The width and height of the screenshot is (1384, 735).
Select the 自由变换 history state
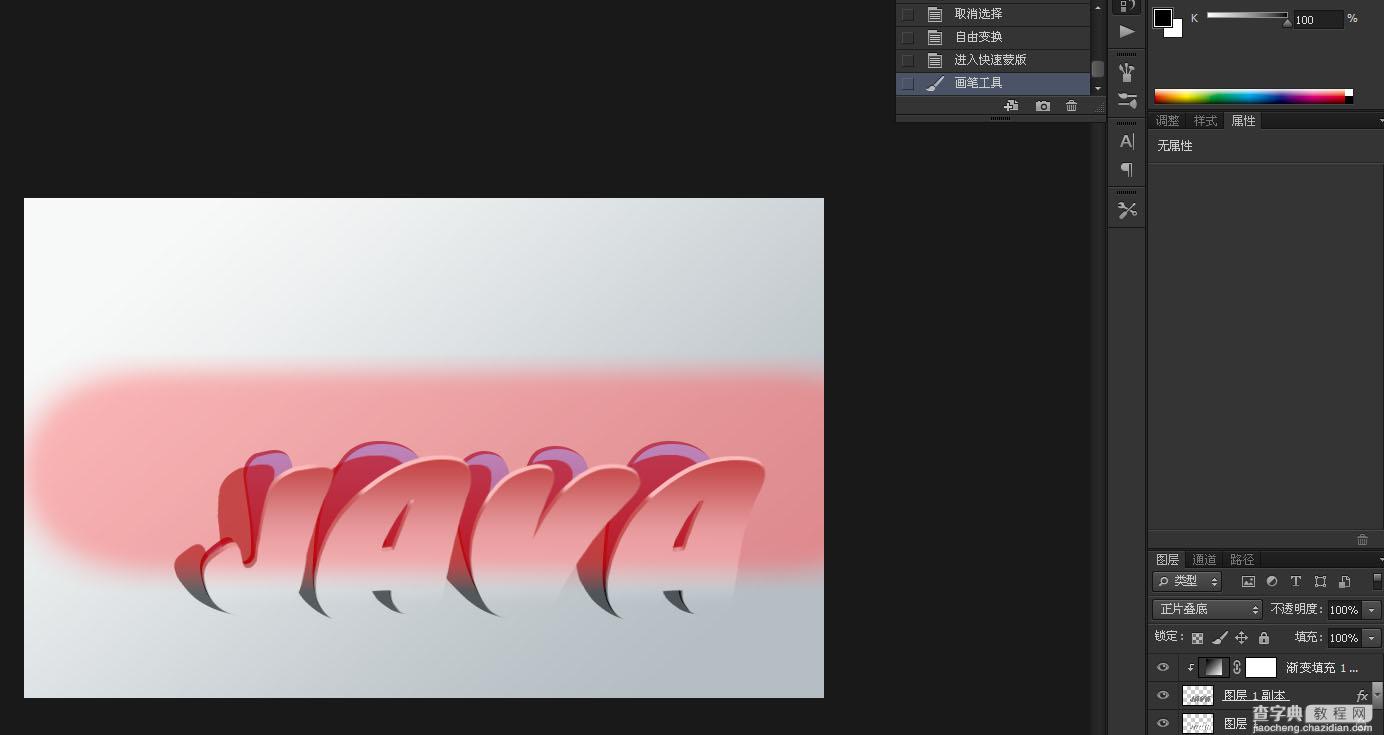[x=993, y=37]
